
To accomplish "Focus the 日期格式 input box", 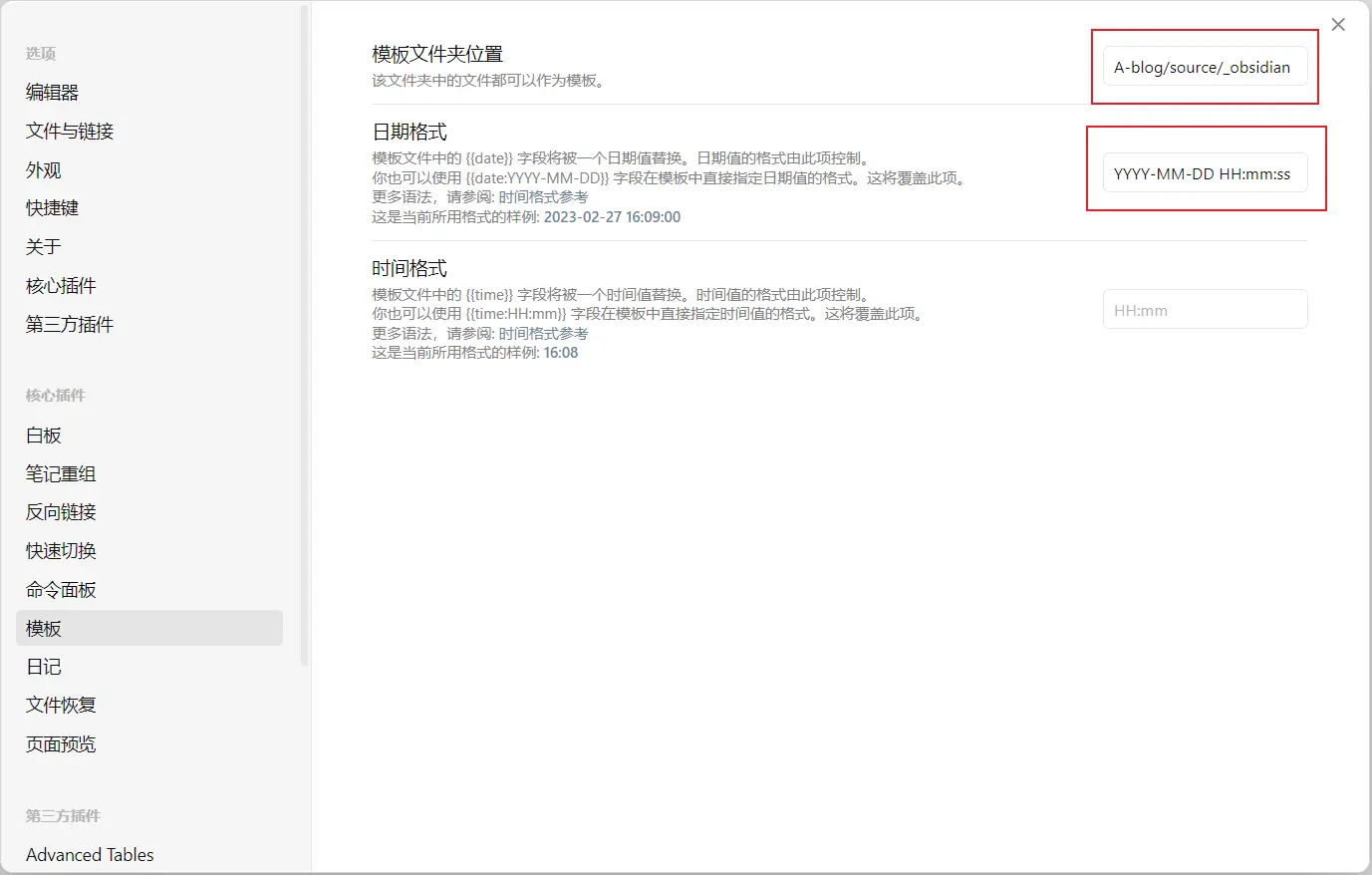I will point(1204,173).
